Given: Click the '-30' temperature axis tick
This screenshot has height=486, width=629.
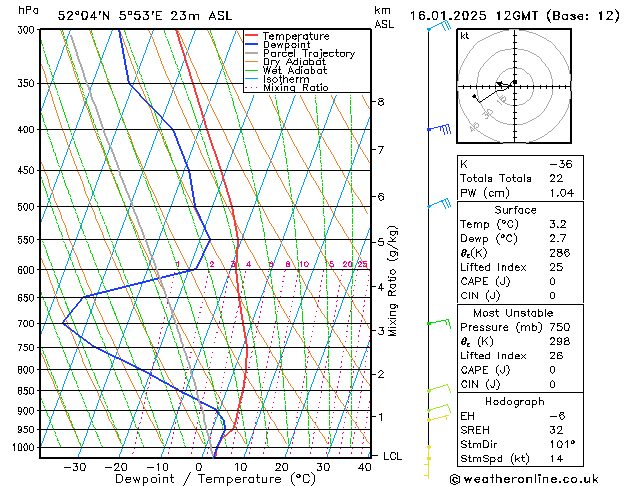Looking at the screenshot, I should tap(75, 467).
